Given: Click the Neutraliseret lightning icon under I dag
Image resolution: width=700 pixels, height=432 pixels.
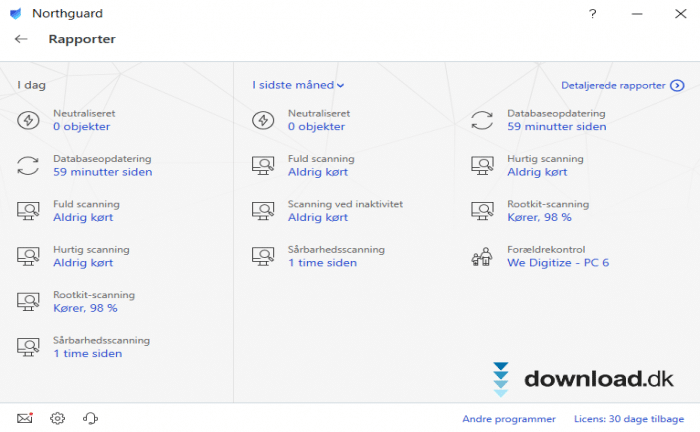Looking at the screenshot, I should click(x=28, y=120).
